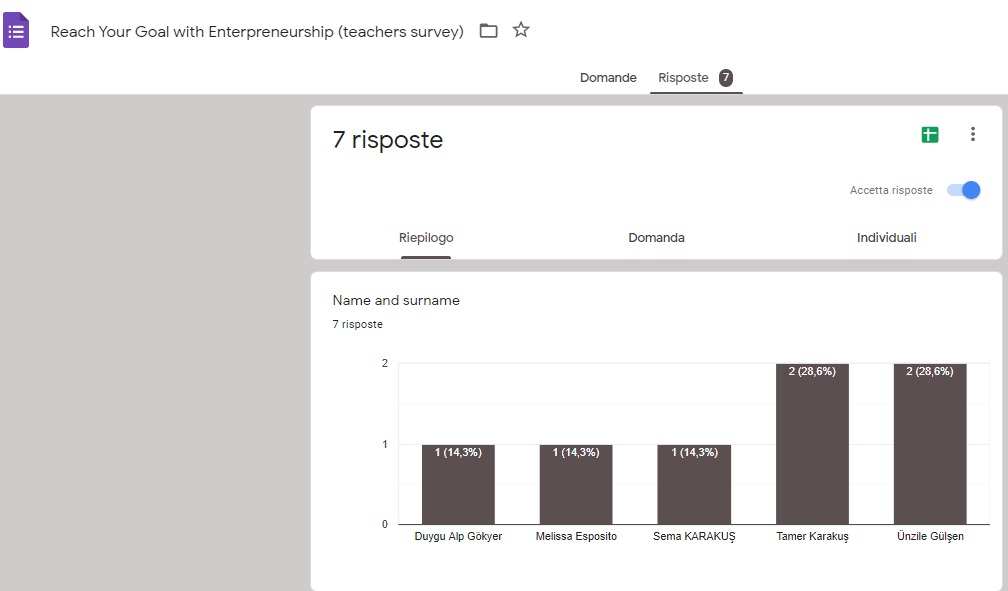Click the form title text
This screenshot has width=1008, height=591.
(x=257, y=32)
